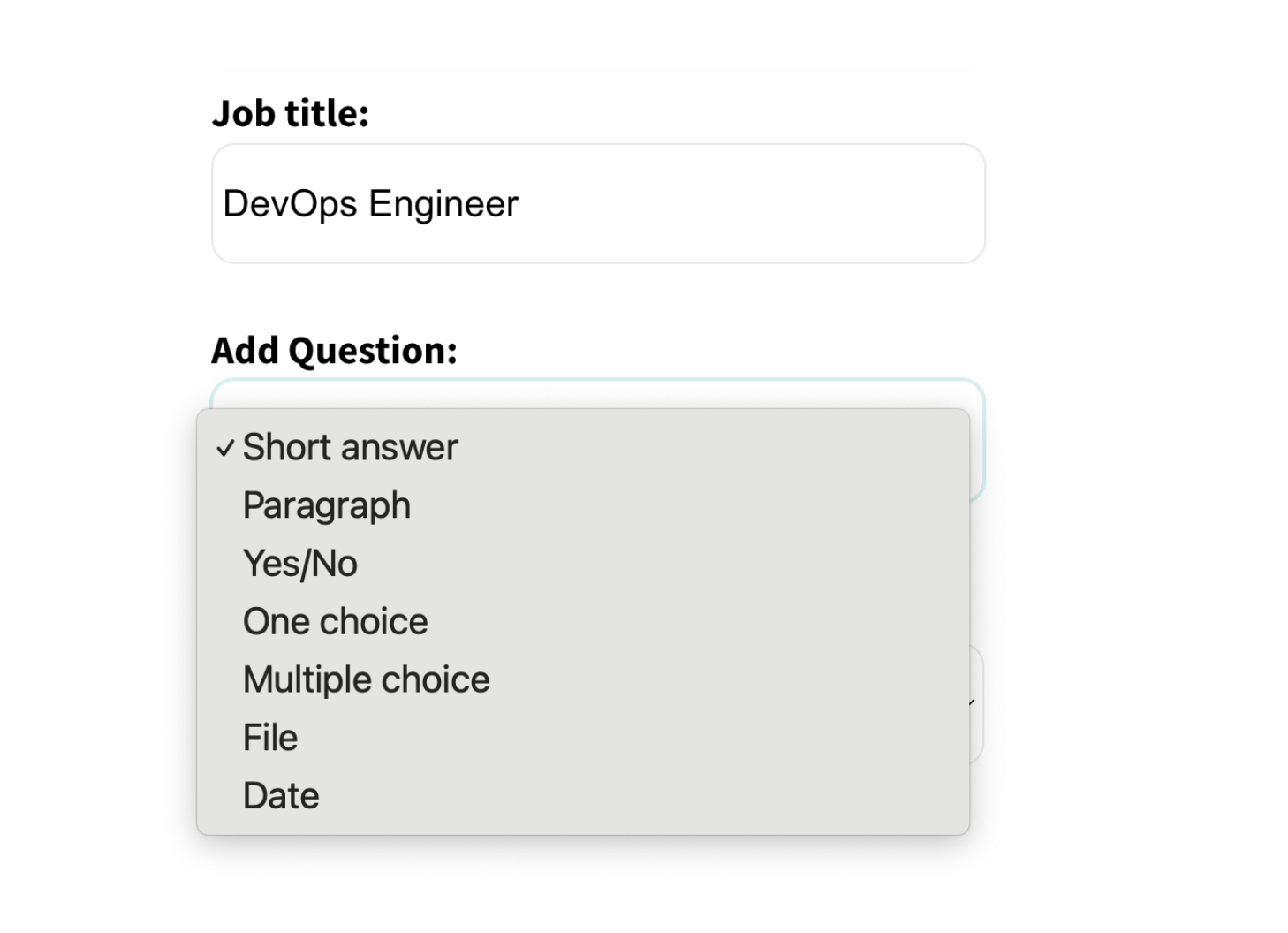Pick Date from the question types
The height and width of the screenshot is (933, 1288).
click(280, 796)
